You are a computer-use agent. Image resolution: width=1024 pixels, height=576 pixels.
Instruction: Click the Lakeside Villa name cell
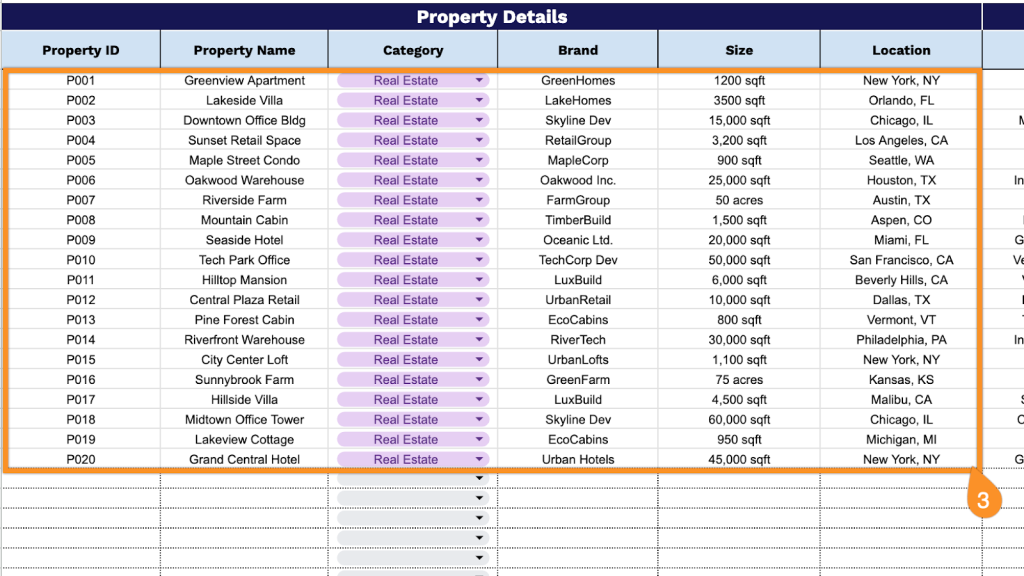[244, 100]
